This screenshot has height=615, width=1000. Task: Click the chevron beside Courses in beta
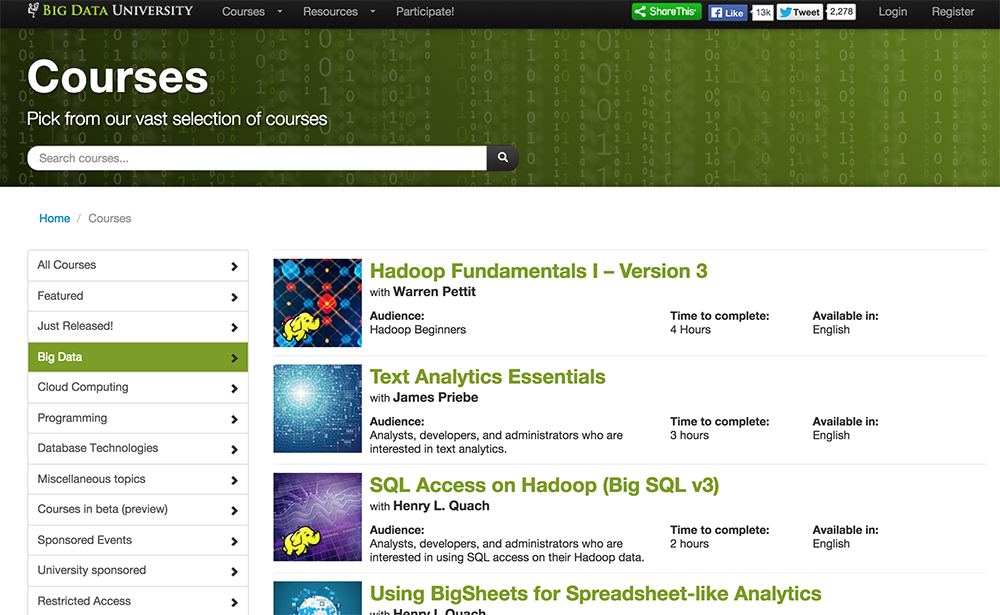pyautogui.click(x=234, y=510)
